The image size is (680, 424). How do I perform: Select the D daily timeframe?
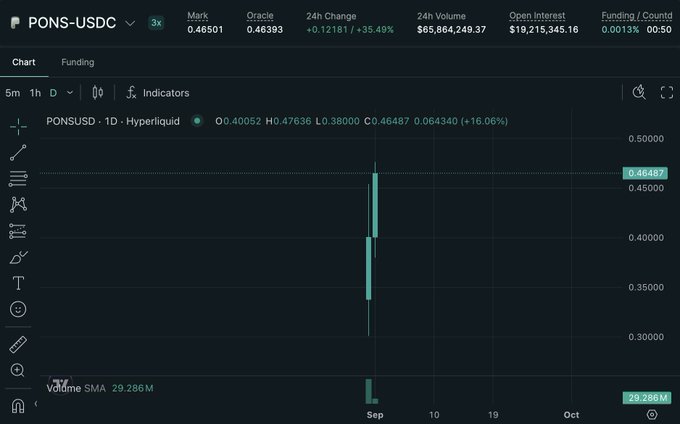coord(53,93)
